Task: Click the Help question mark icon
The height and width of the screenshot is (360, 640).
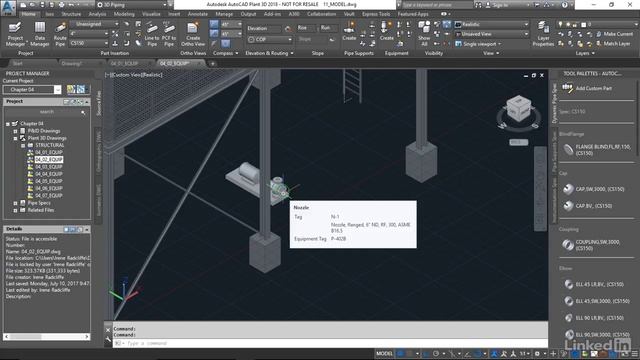Action: pos(564,5)
